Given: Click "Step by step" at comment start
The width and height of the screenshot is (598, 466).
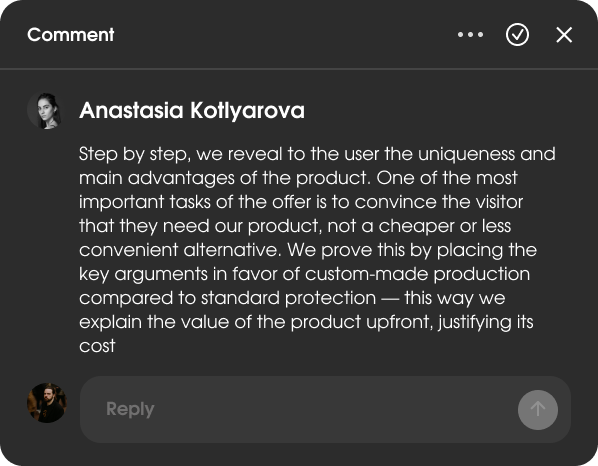Looking at the screenshot, I should [133, 154].
